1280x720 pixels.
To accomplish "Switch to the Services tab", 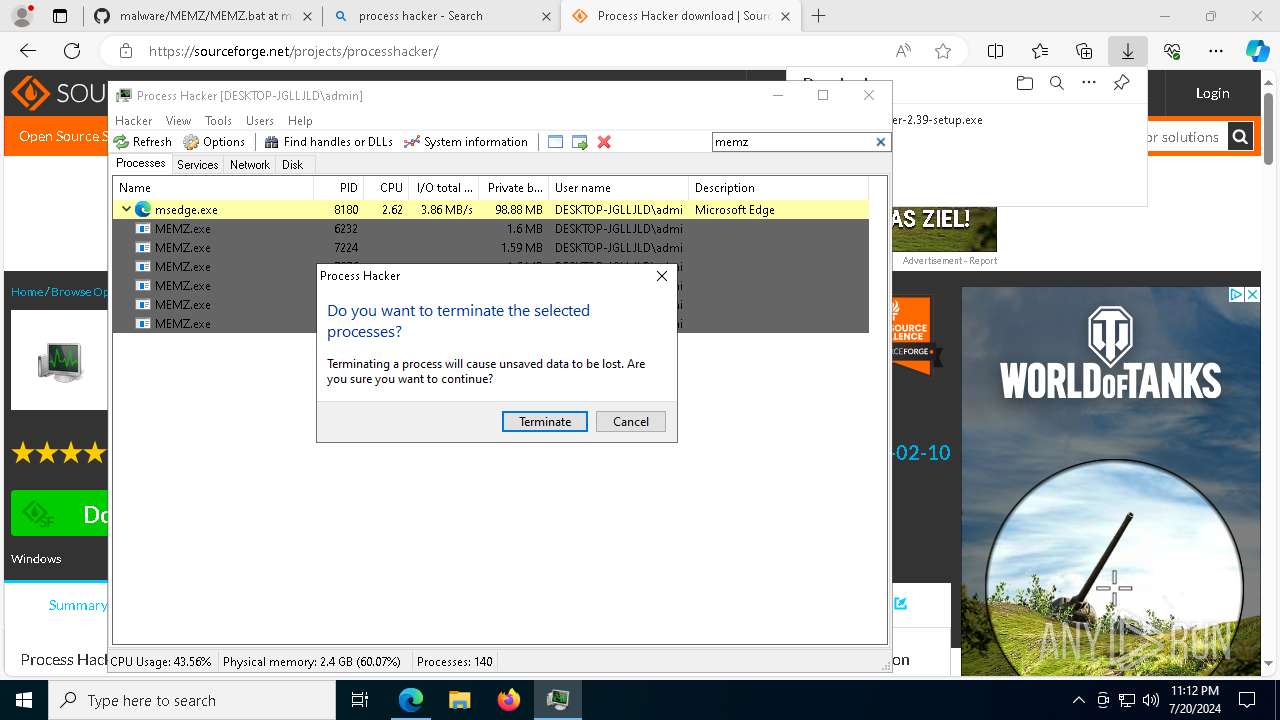I will pyautogui.click(x=198, y=165).
